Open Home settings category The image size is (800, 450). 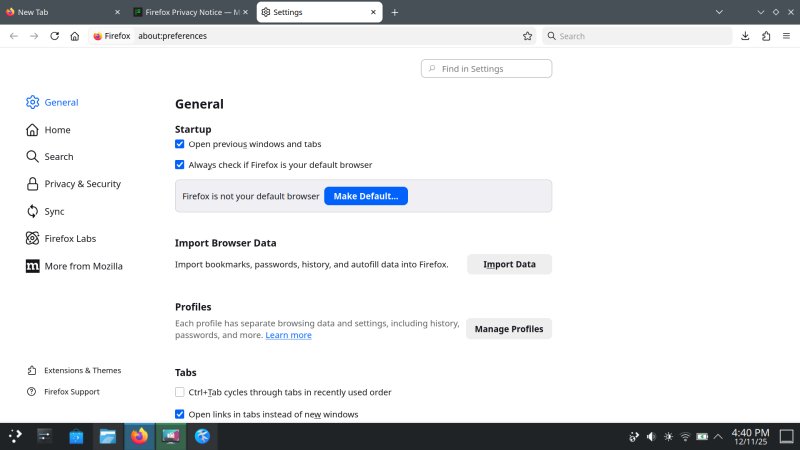click(x=48, y=130)
